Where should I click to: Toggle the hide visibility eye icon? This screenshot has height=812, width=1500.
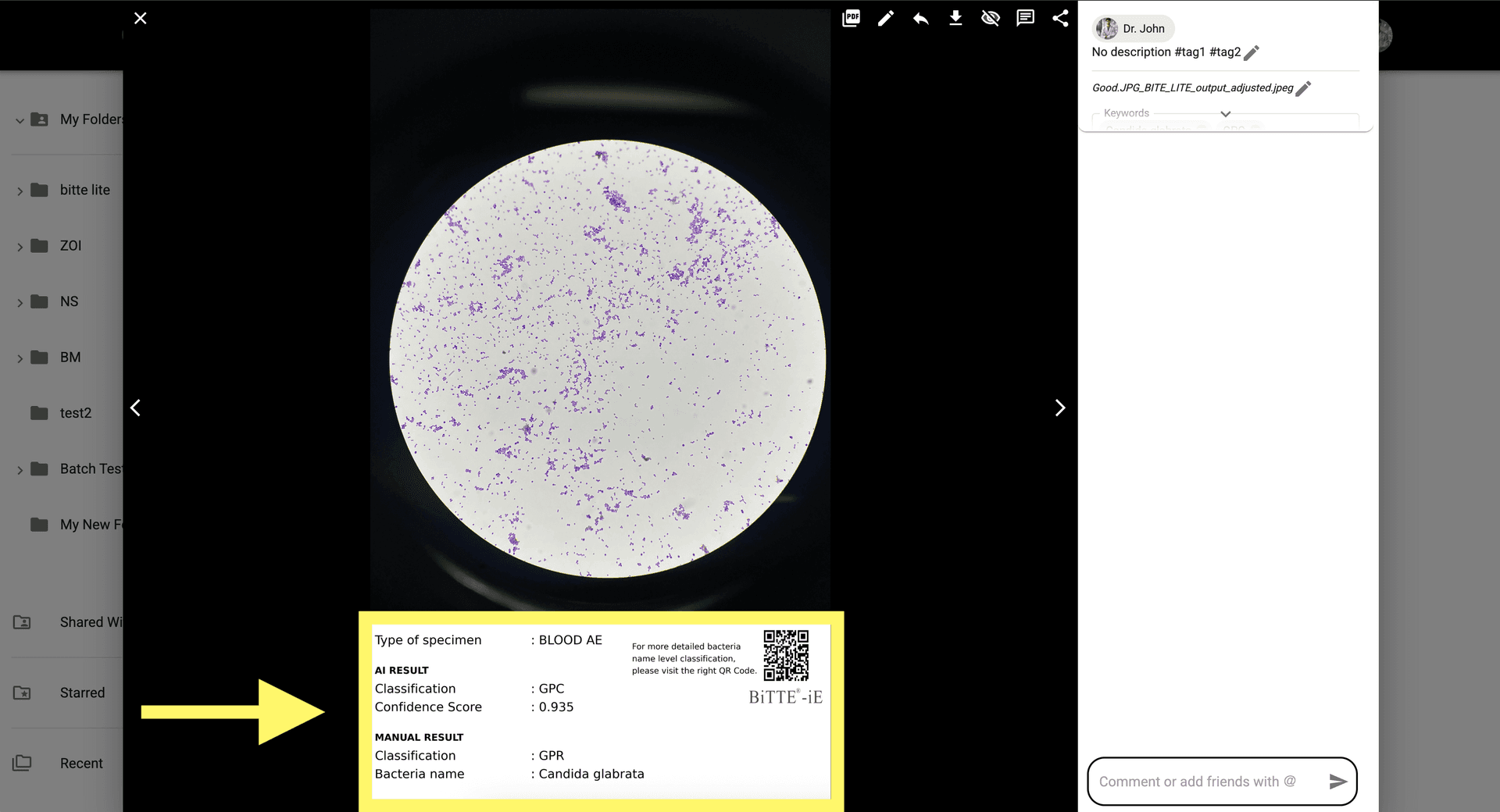coord(991,18)
